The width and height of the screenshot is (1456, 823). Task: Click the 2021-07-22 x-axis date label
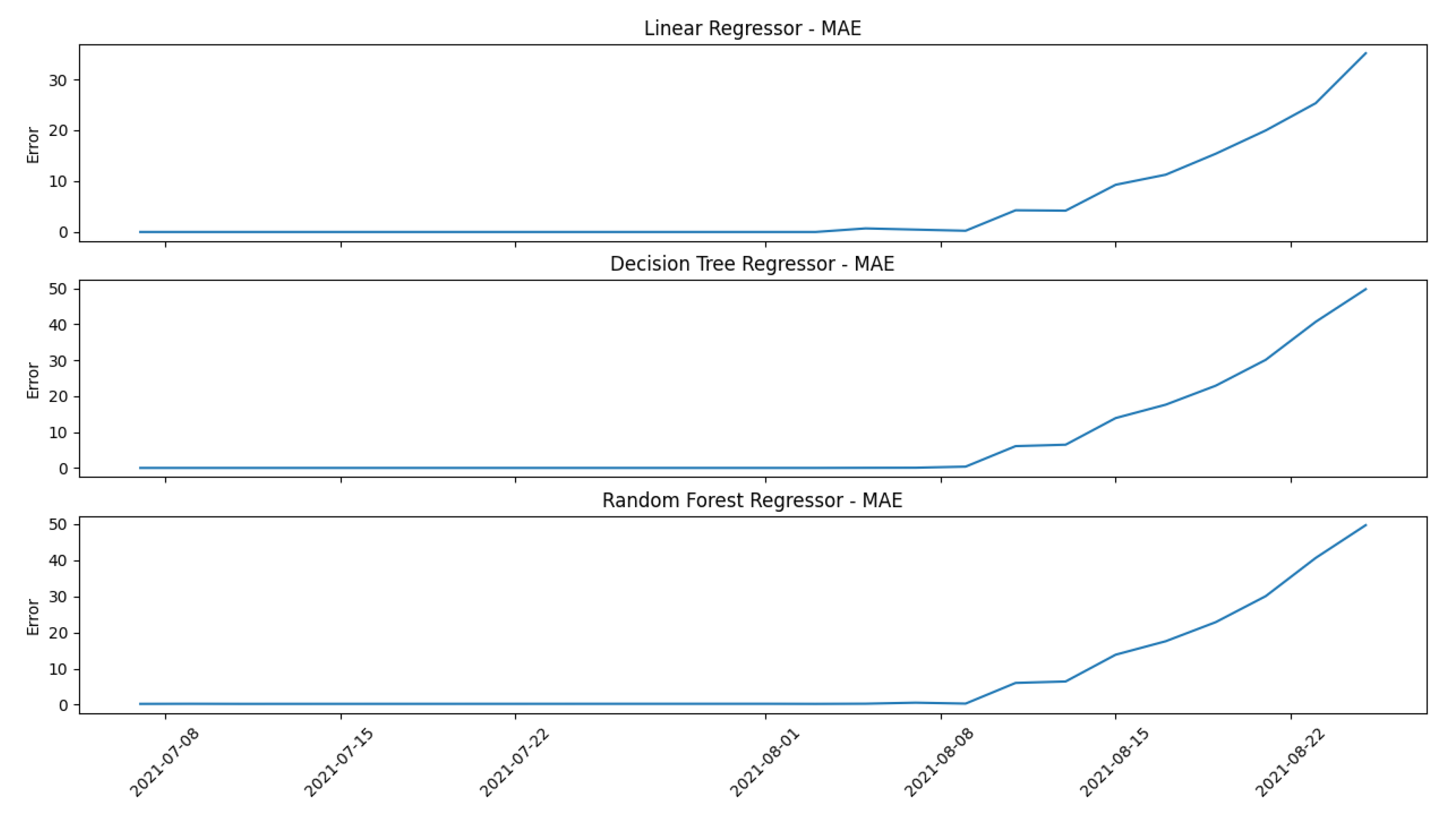coord(515,763)
